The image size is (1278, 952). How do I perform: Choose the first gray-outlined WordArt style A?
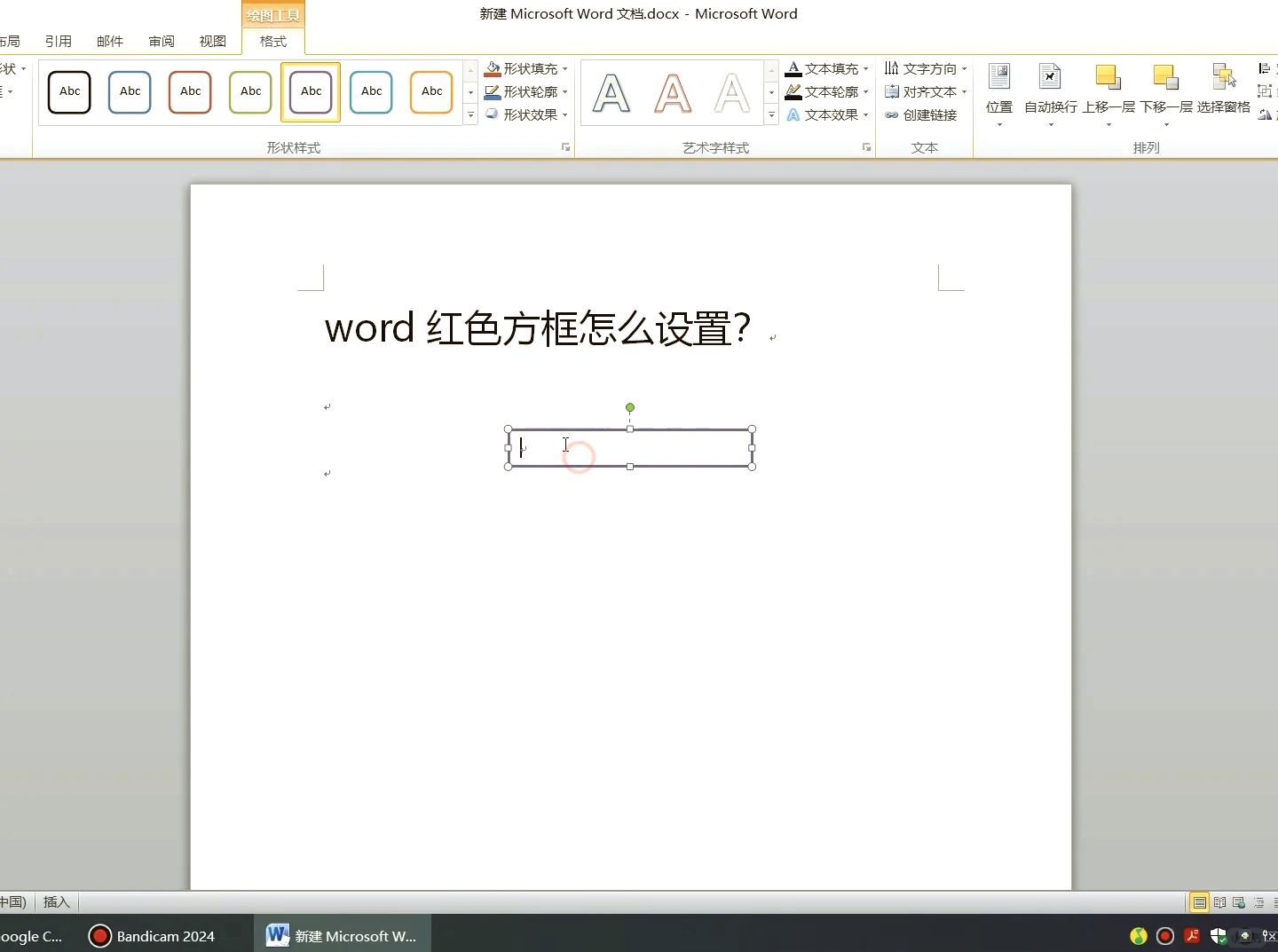(x=611, y=93)
